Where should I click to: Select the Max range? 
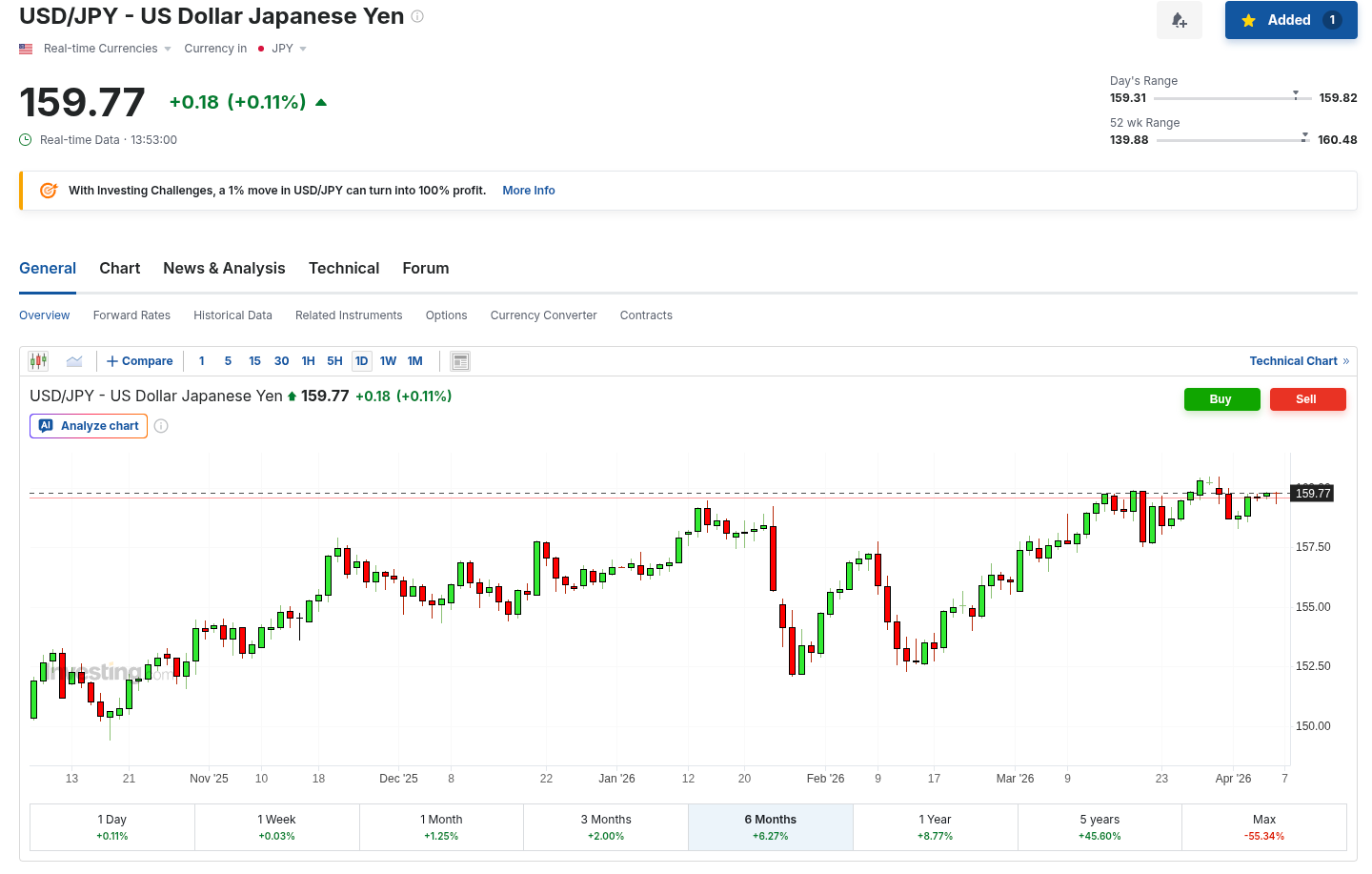coord(1264,827)
